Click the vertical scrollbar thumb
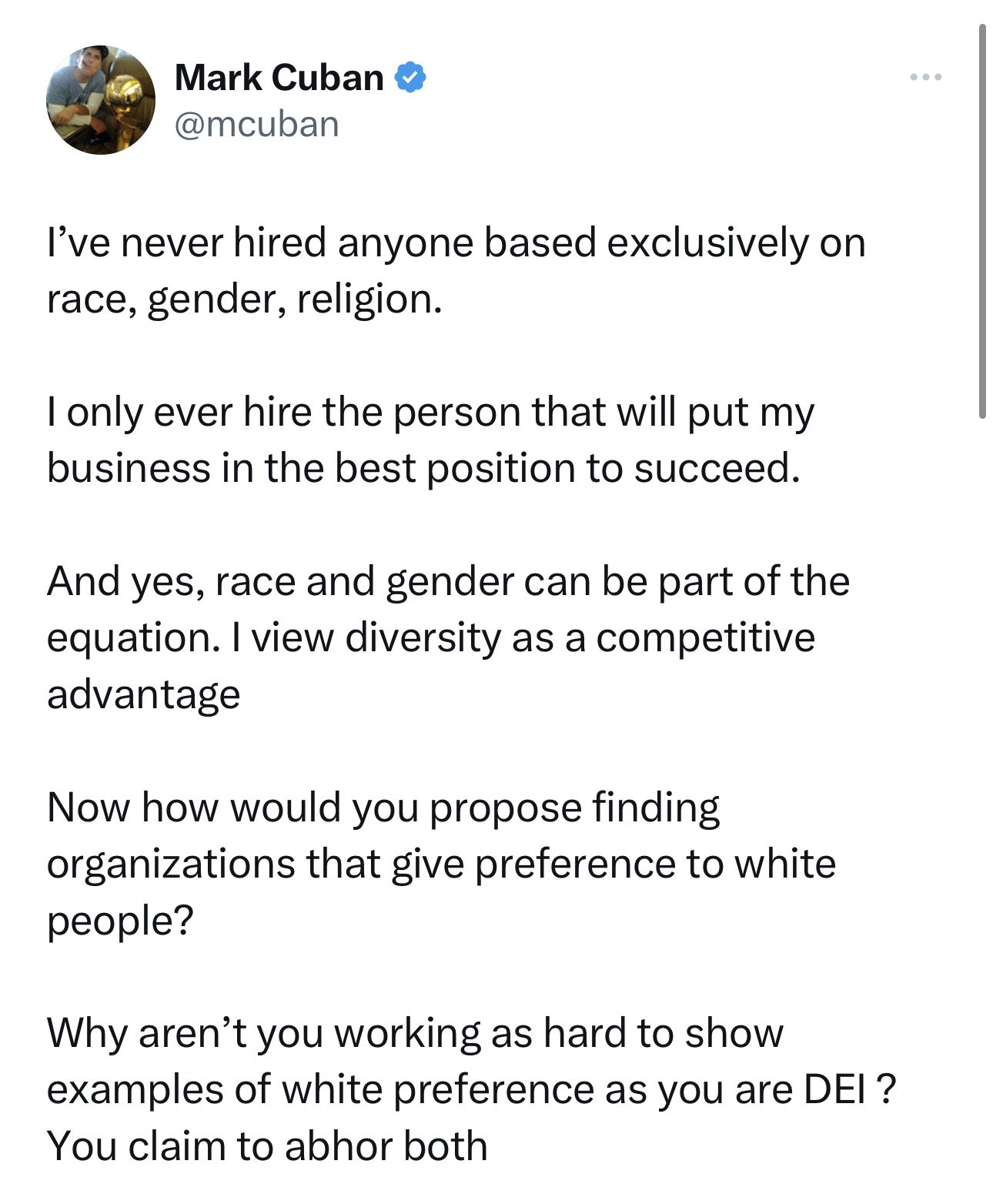 [982, 222]
